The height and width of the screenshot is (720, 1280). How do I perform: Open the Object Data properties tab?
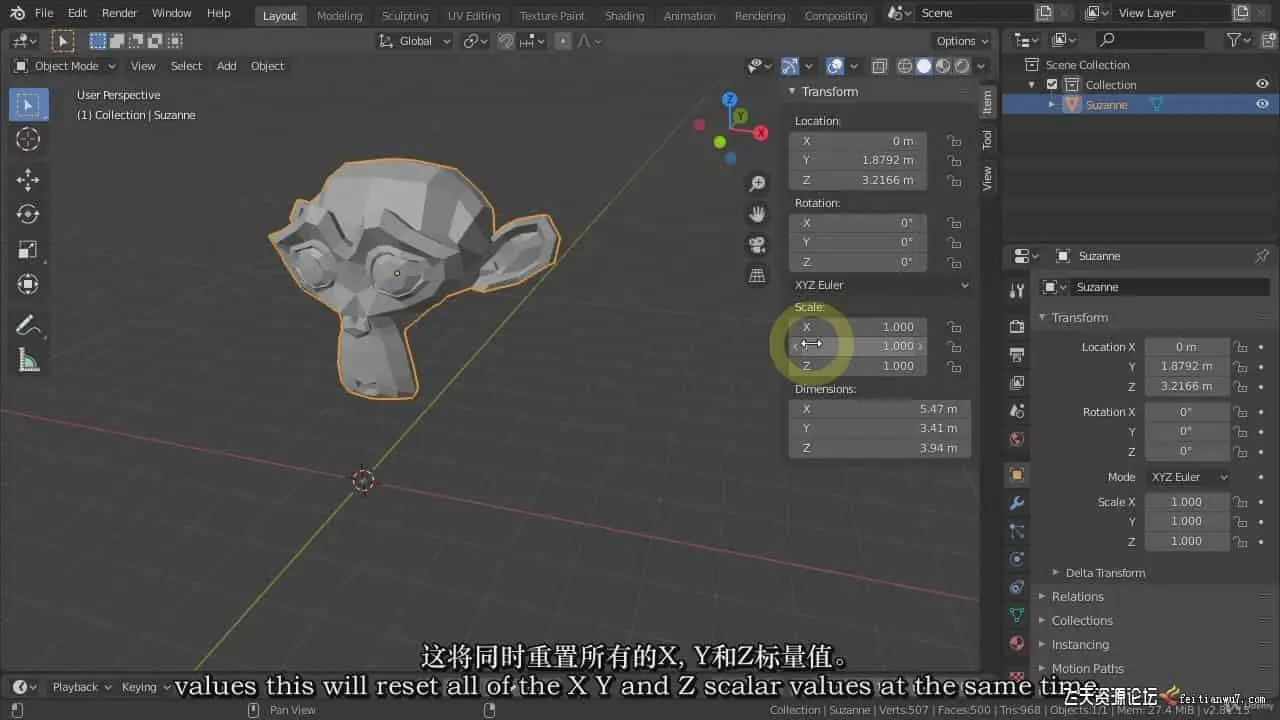tap(1017, 615)
